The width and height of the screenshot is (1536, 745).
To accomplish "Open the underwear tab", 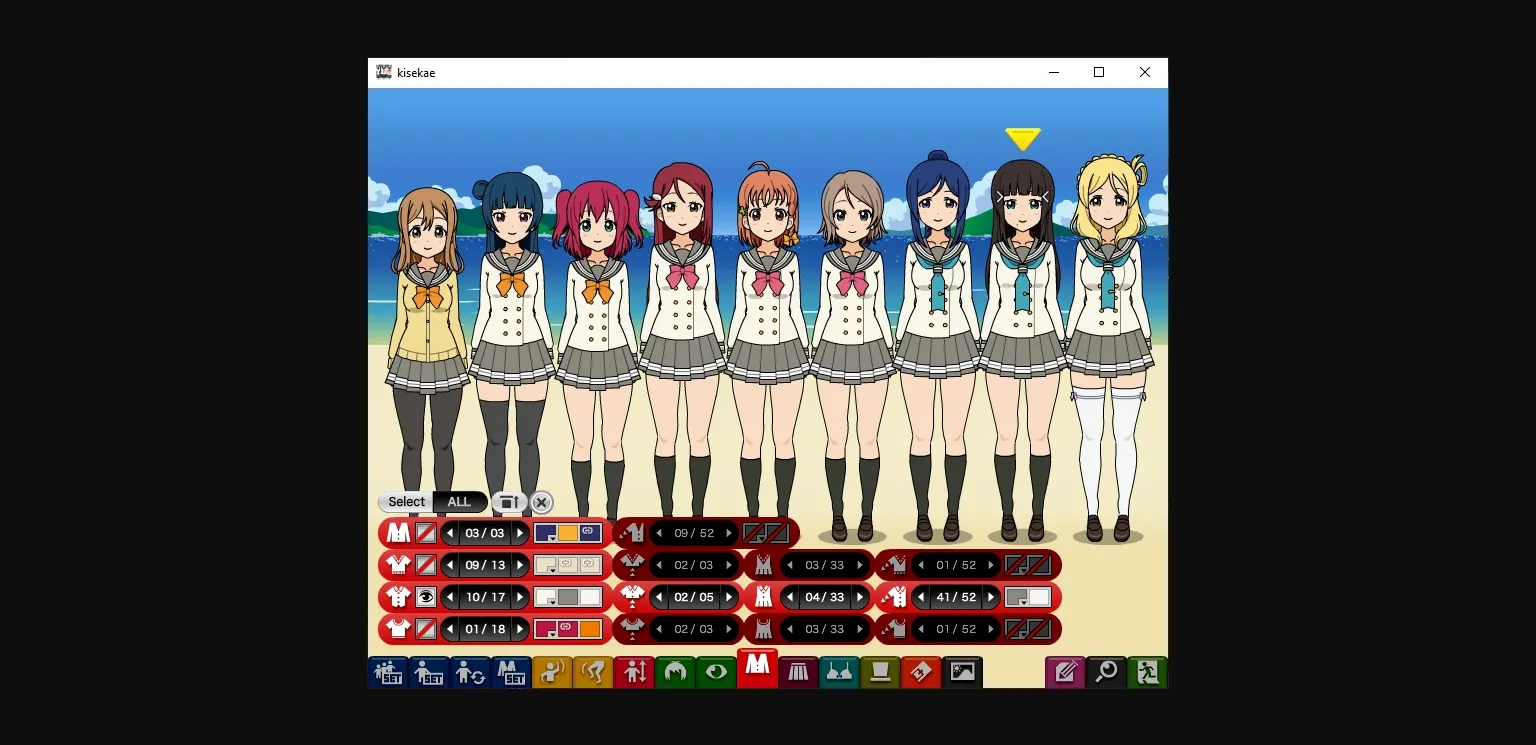I will point(839,672).
